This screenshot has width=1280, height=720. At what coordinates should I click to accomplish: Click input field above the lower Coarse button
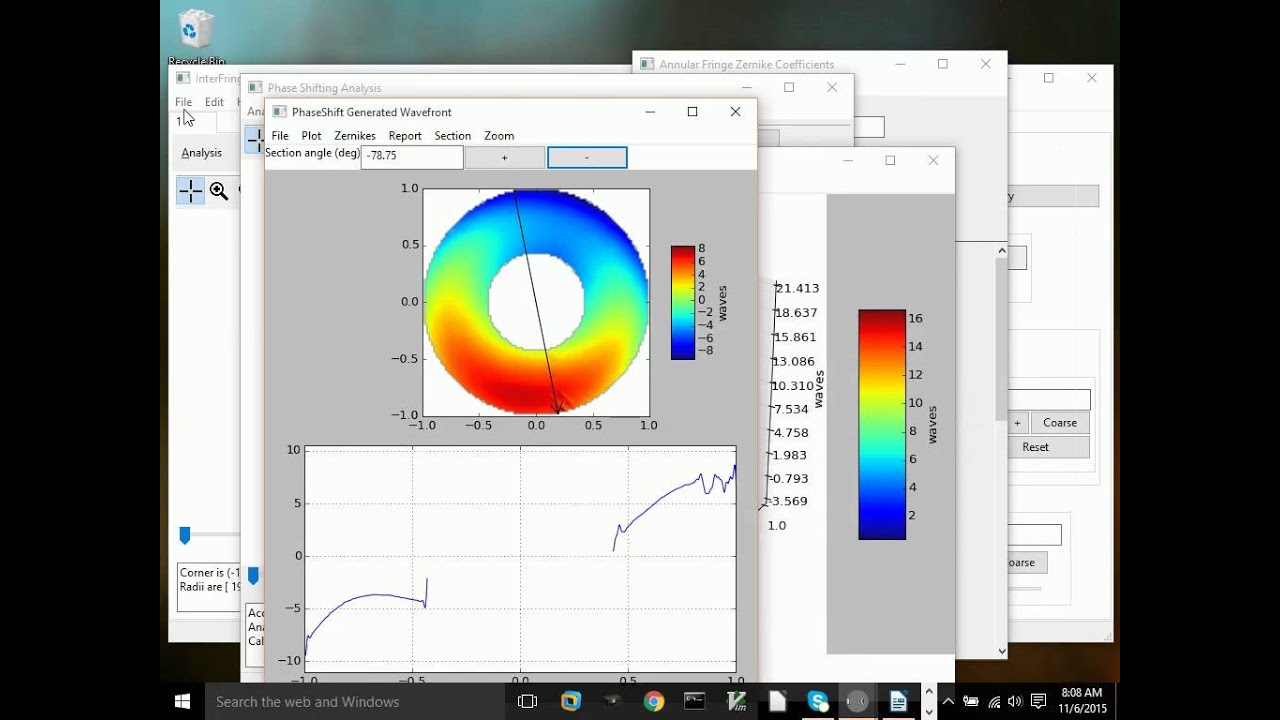pos(1034,535)
